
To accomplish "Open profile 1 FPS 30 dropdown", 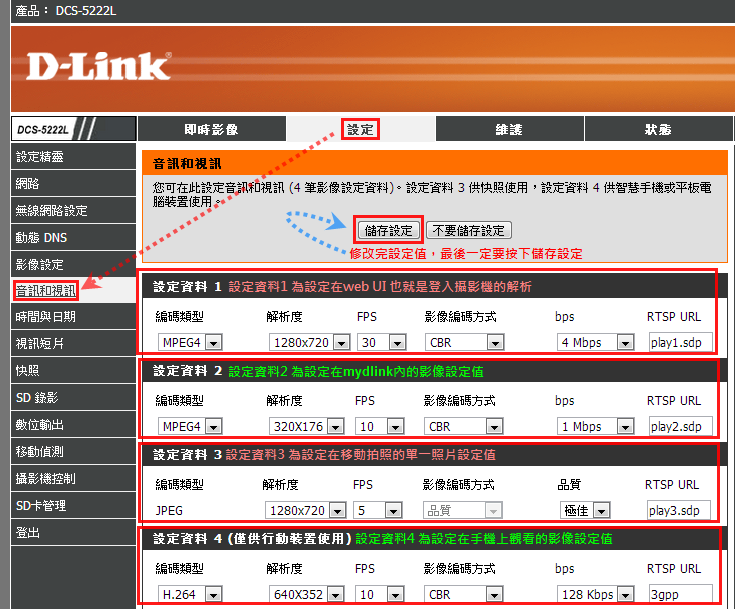I will (382, 343).
